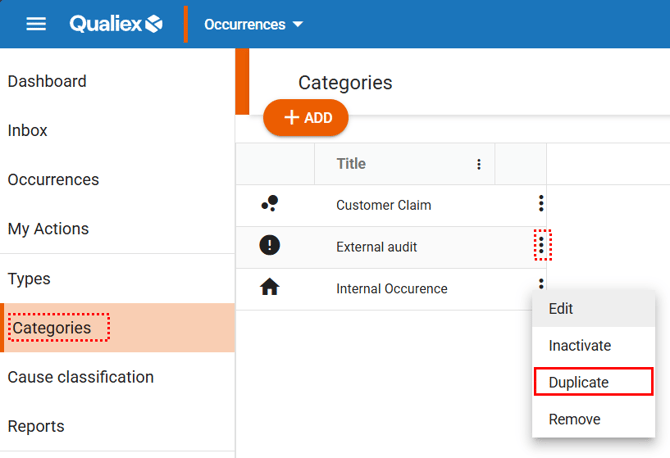Open My Actions in the sidebar
The image size is (670, 458).
(x=48, y=229)
